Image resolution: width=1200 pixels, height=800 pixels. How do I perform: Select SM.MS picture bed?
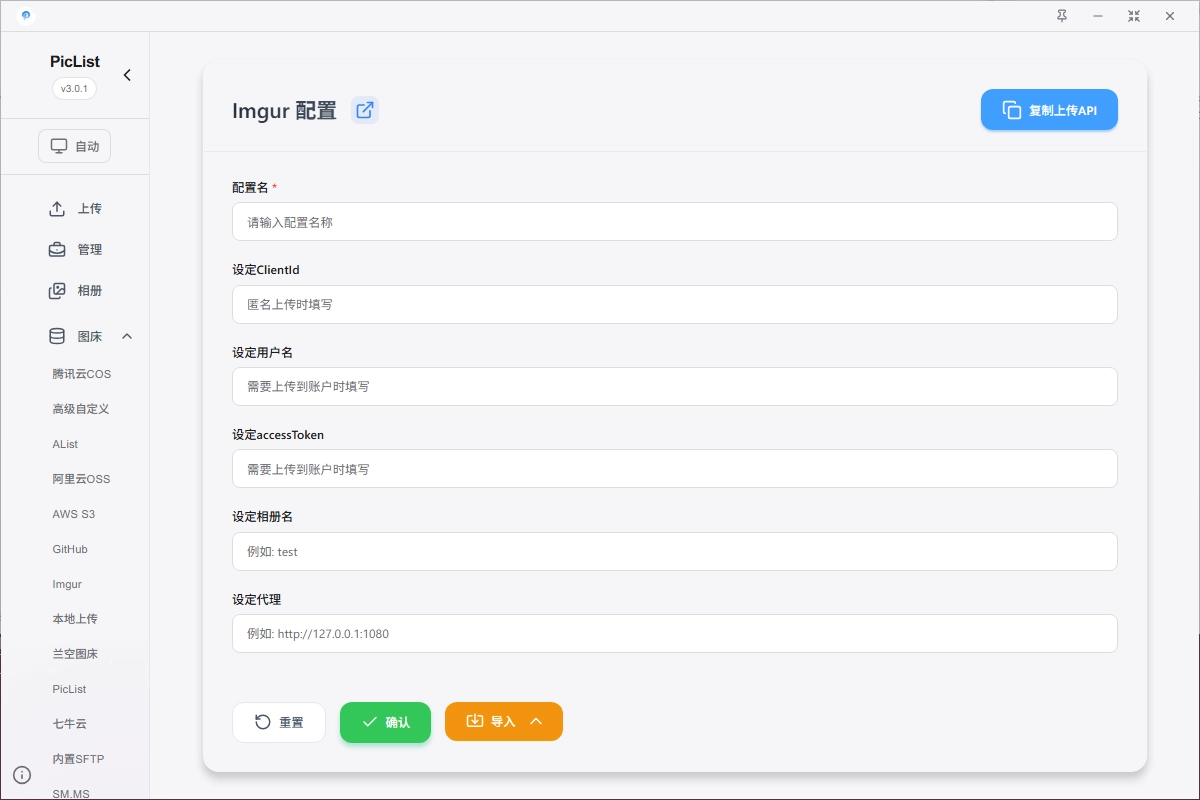[70, 793]
